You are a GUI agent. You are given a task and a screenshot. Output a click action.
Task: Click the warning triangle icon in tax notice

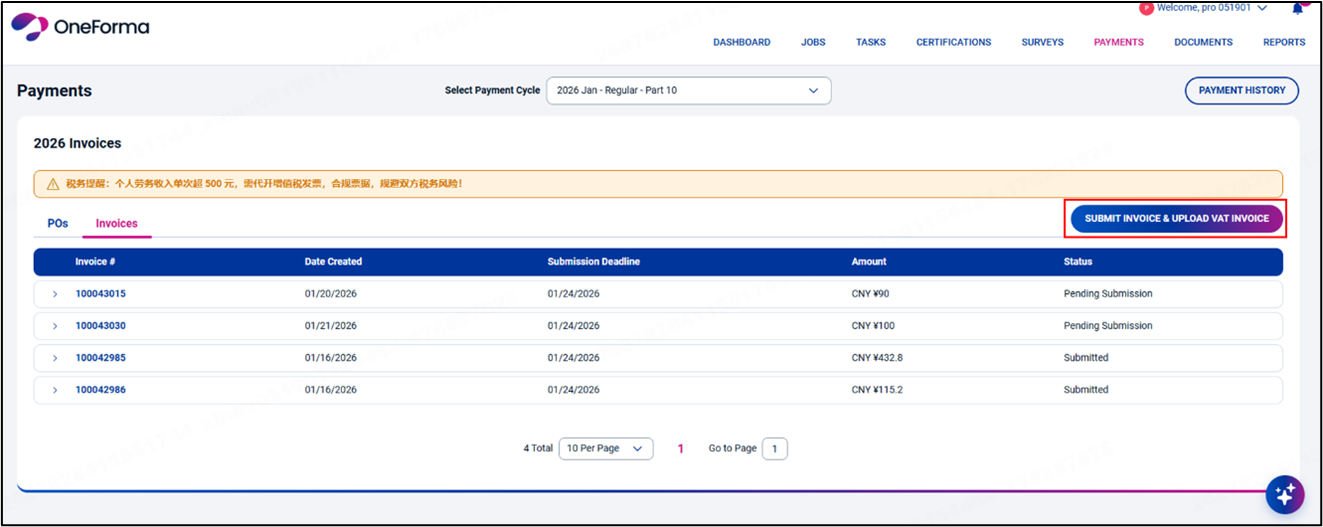[52, 184]
